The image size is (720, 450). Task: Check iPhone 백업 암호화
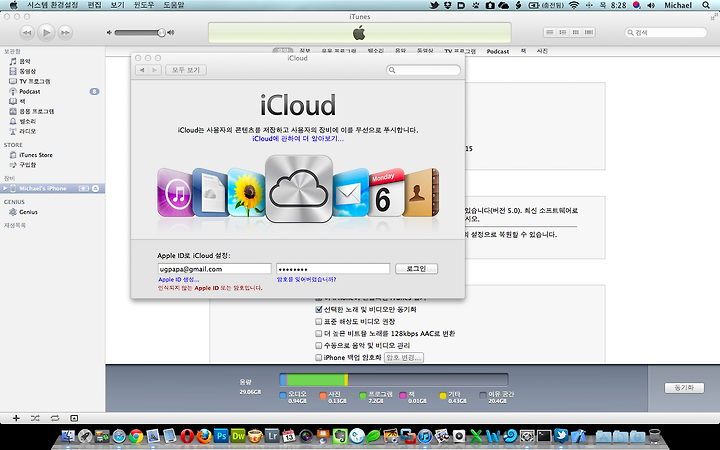pyautogui.click(x=319, y=357)
